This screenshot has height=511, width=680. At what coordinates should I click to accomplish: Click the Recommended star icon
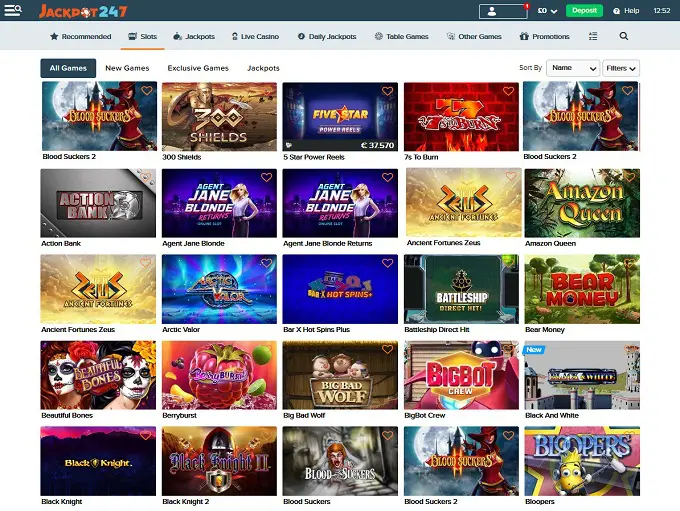click(x=54, y=36)
